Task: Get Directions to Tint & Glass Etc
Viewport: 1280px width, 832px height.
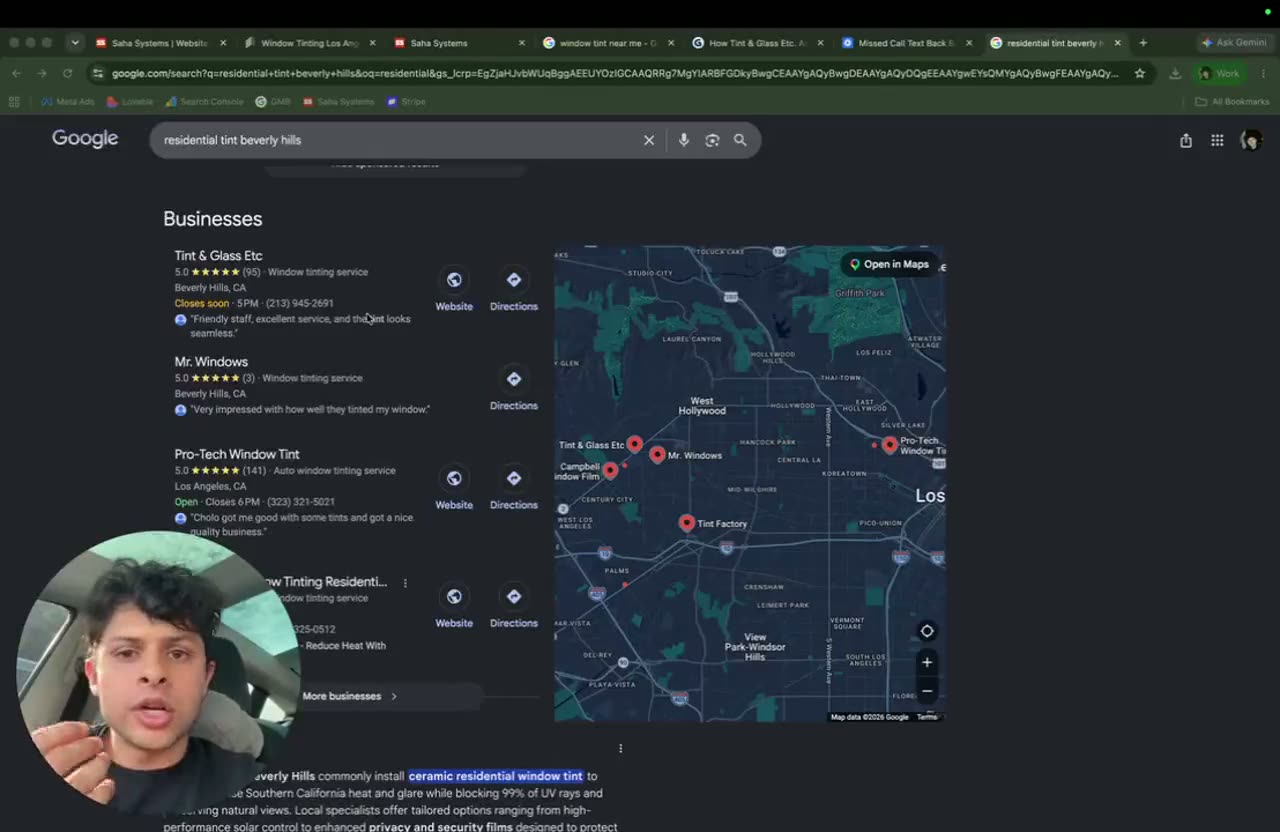Action: click(514, 280)
